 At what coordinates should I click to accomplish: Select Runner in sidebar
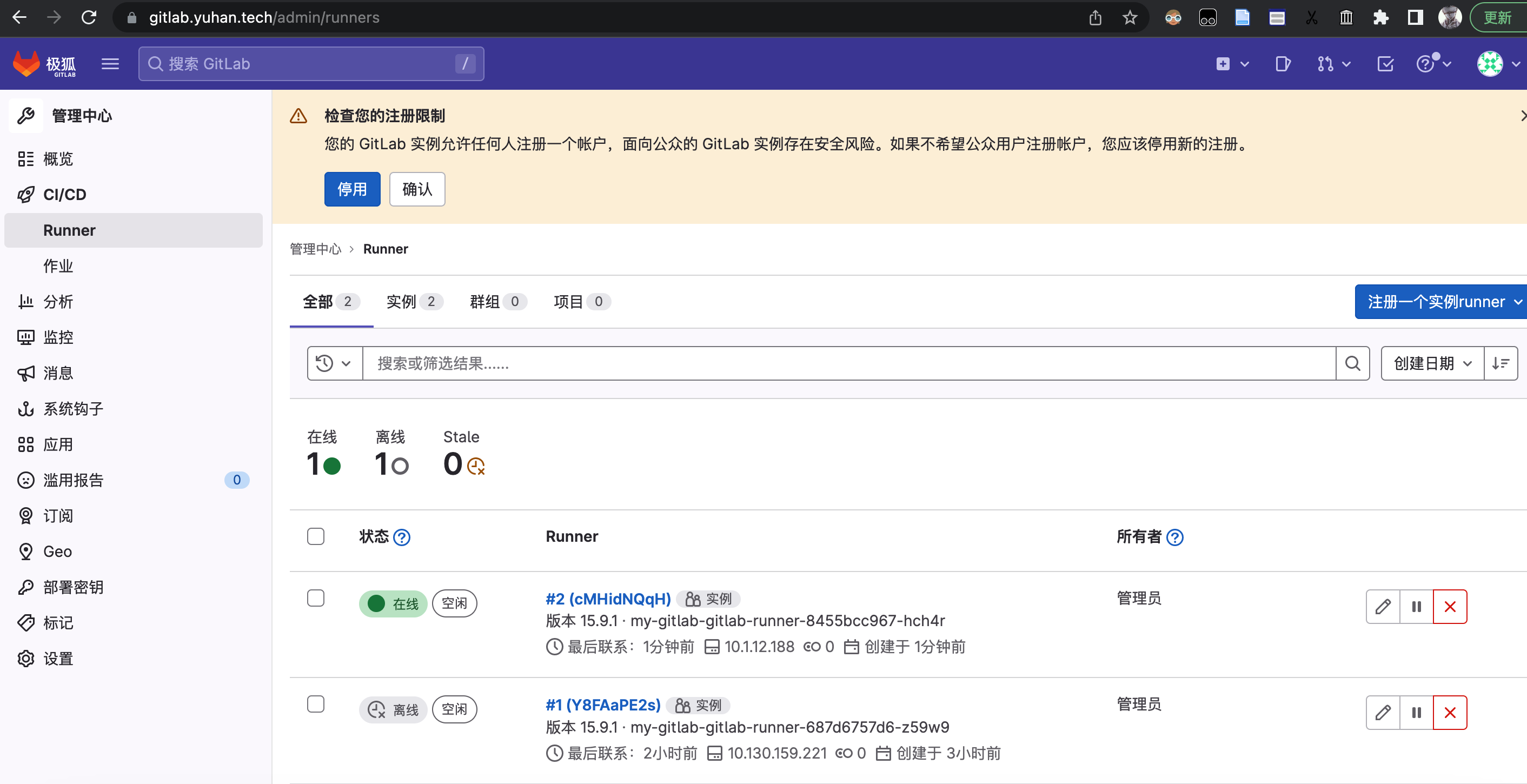(x=134, y=230)
